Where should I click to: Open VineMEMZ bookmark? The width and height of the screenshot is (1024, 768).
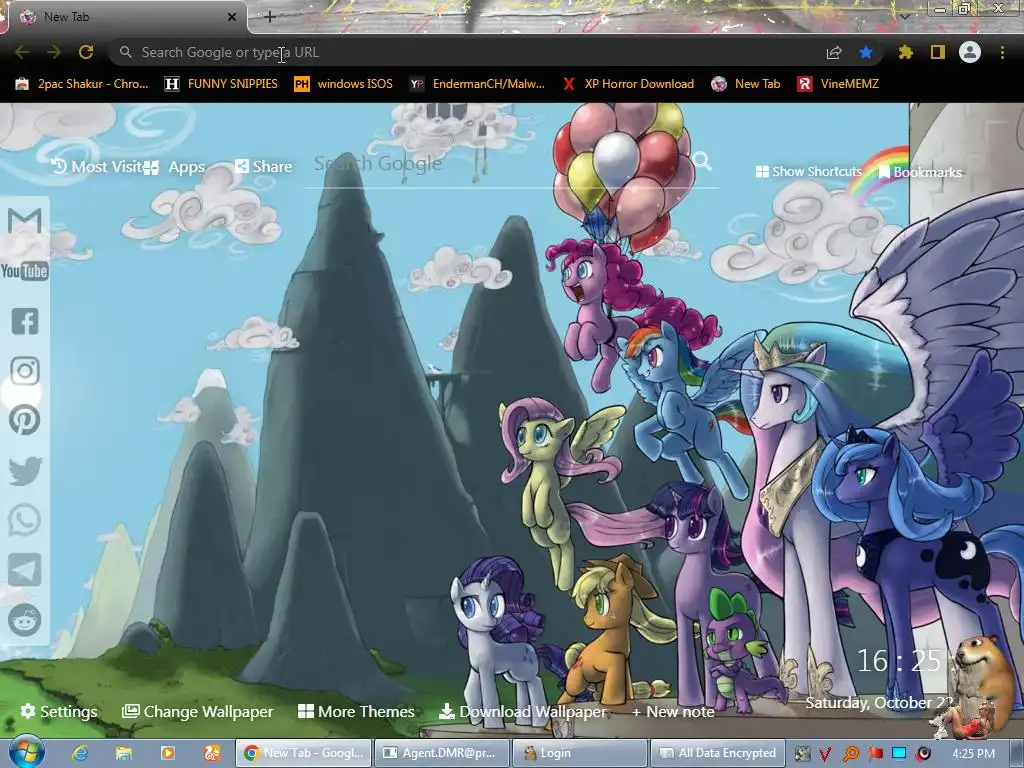[839, 84]
